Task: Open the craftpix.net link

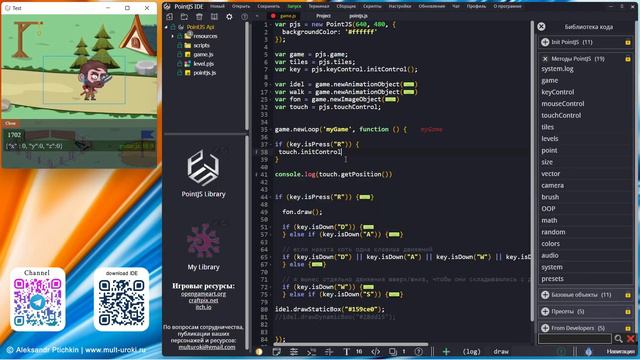Action: point(203,300)
